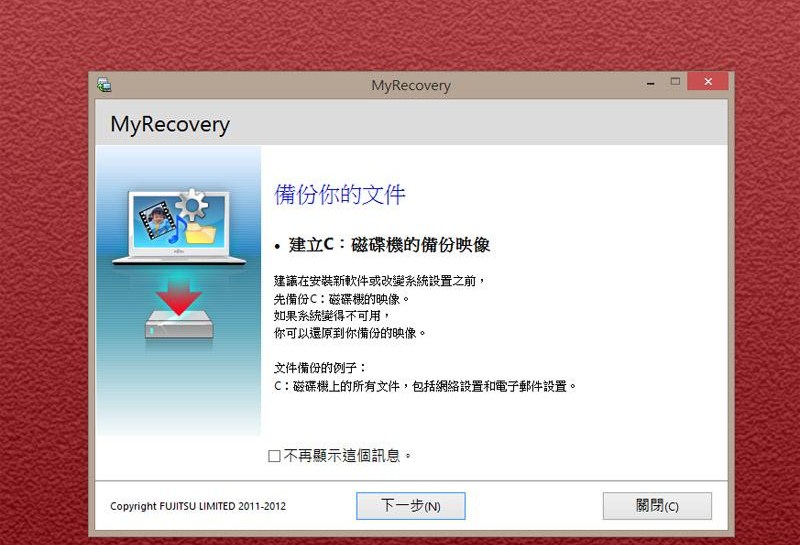
Task: Click the laptop base in the illustration
Action: [x=179, y=260]
